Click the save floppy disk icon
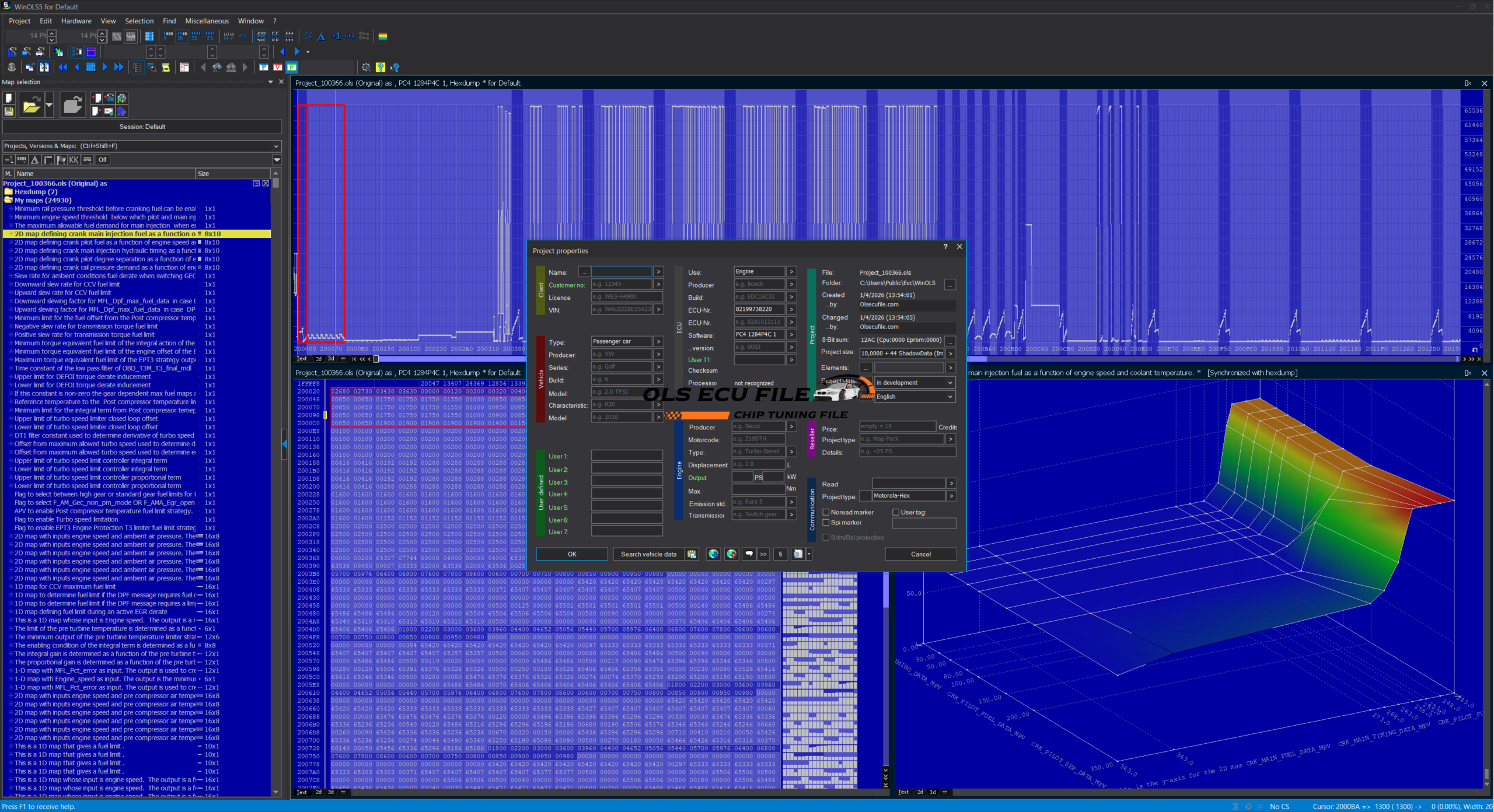Image resolution: width=1494 pixels, height=812 pixels. tap(9, 111)
